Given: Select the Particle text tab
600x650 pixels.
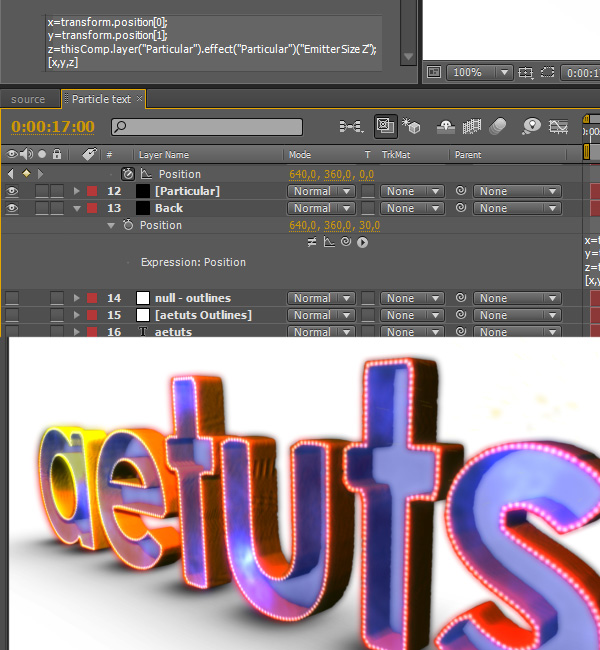Looking at the screenshot, I should click(x=102, y=99).
